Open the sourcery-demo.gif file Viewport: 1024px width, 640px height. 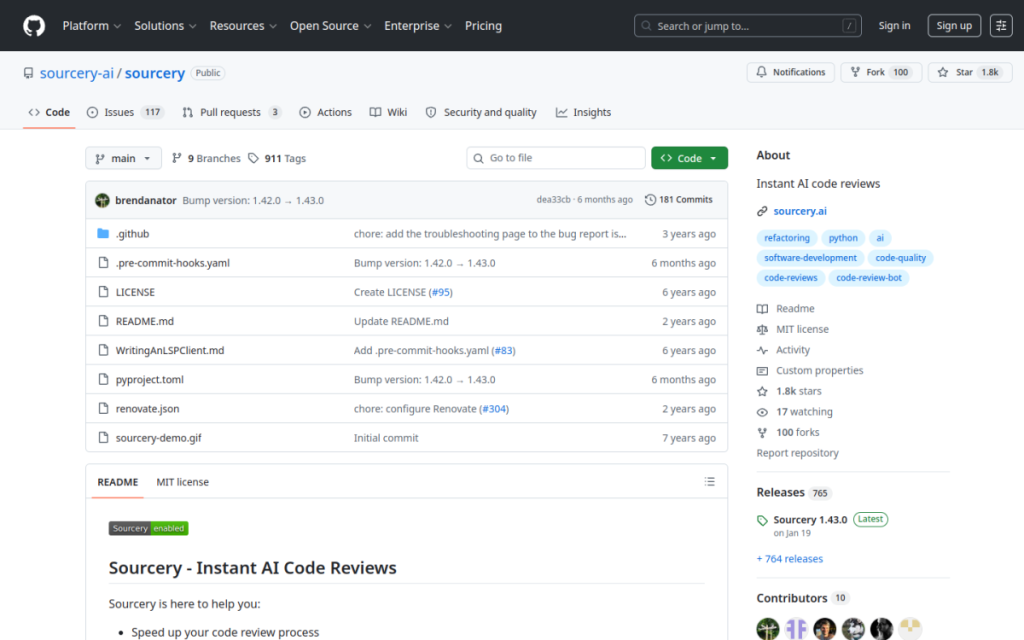[x=159, y=438]
